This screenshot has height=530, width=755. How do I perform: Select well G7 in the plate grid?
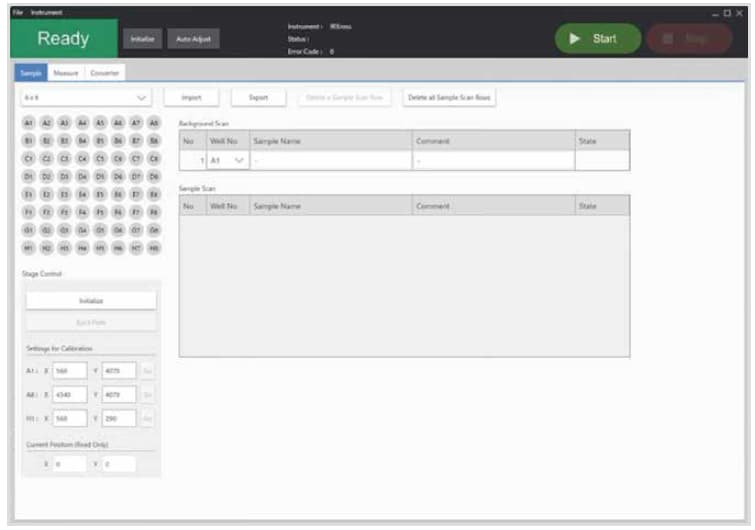[x=136, y=230]
